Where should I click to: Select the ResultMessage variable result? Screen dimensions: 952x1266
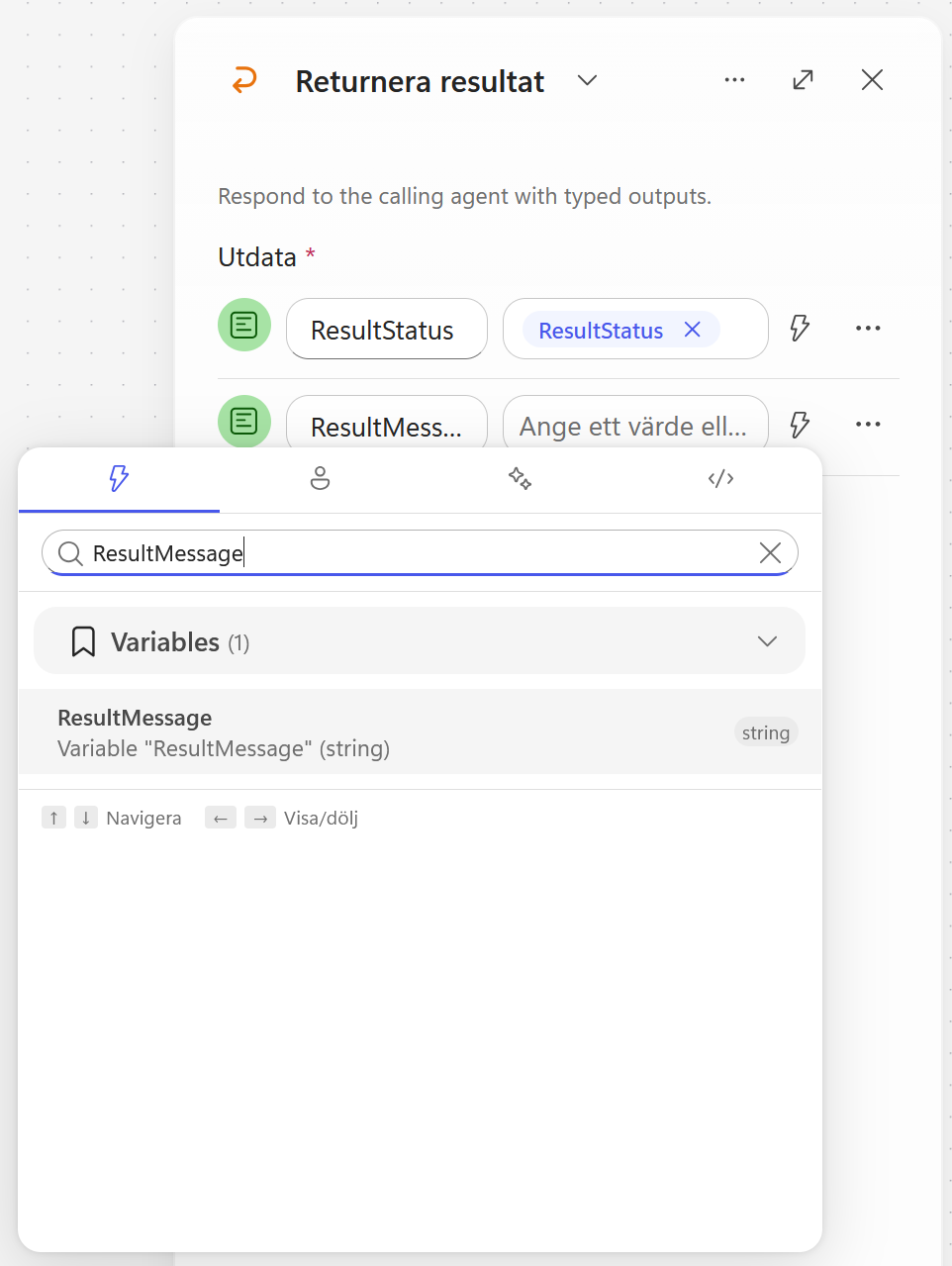(420, 732)
